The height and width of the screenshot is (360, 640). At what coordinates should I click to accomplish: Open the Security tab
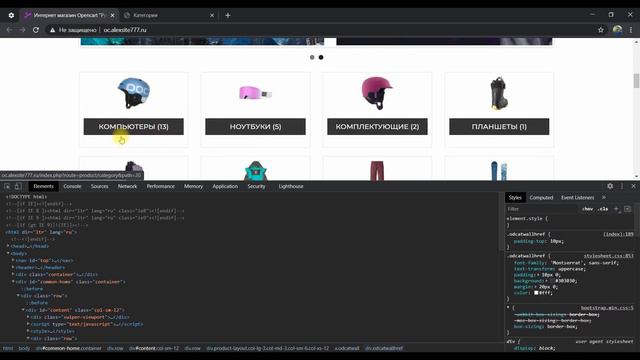point(256,186)
